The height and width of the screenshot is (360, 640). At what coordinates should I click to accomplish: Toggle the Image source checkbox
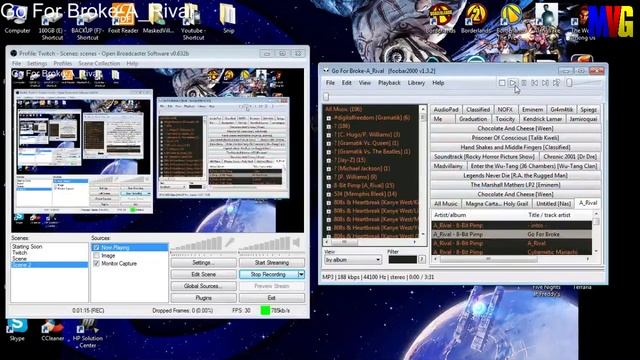pos(97,256)
